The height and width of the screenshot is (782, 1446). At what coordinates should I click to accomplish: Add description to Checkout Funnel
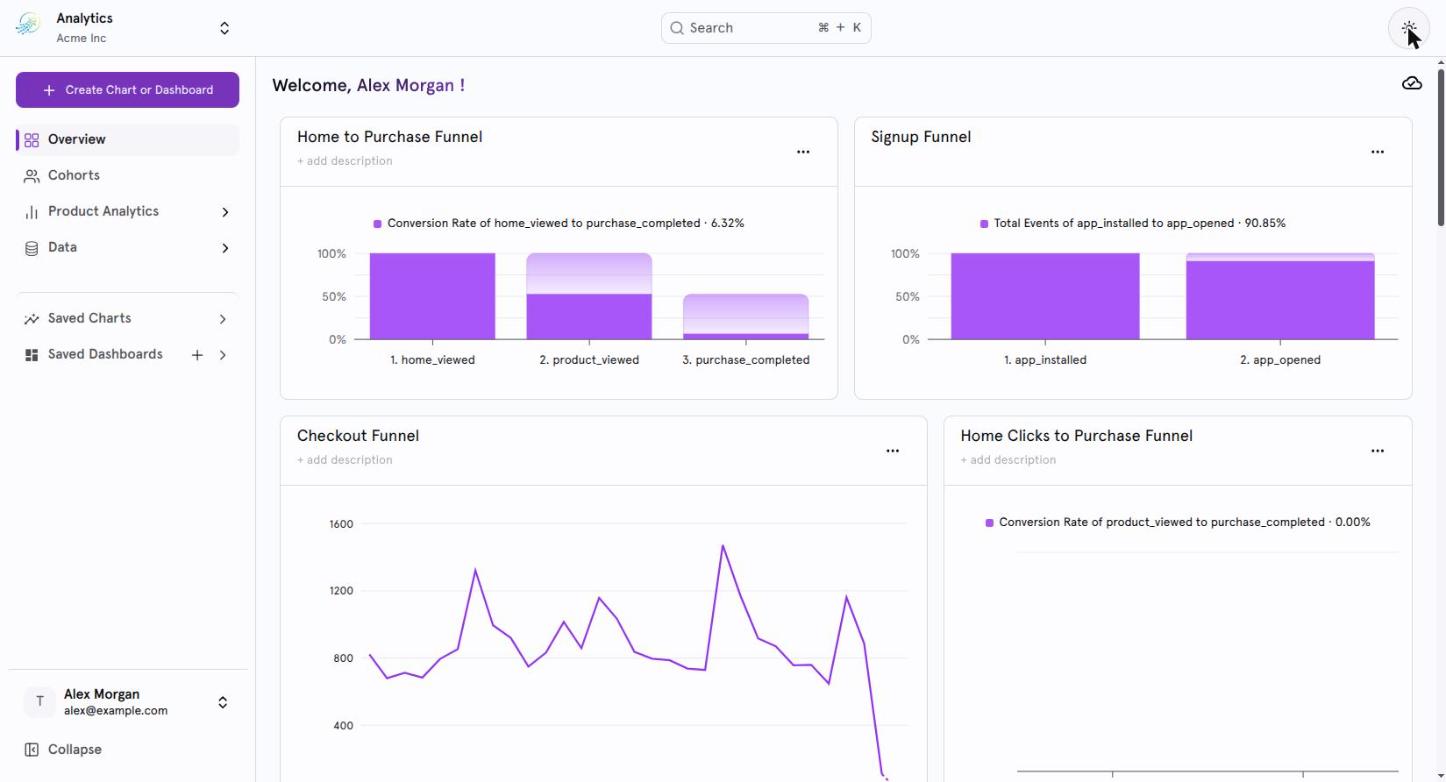[345, 460]
